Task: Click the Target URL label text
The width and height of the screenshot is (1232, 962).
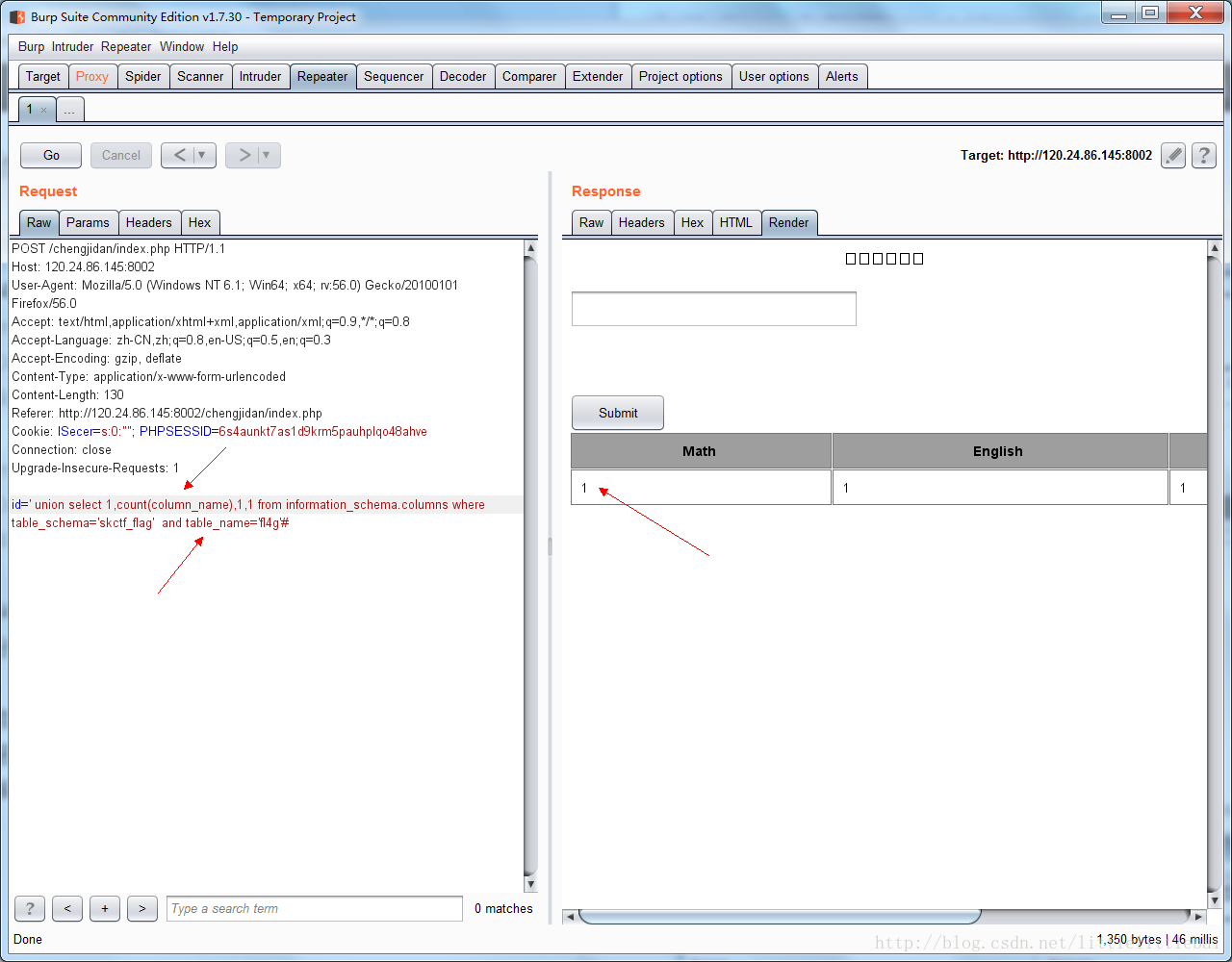Action: click(x=1056, y=155)
